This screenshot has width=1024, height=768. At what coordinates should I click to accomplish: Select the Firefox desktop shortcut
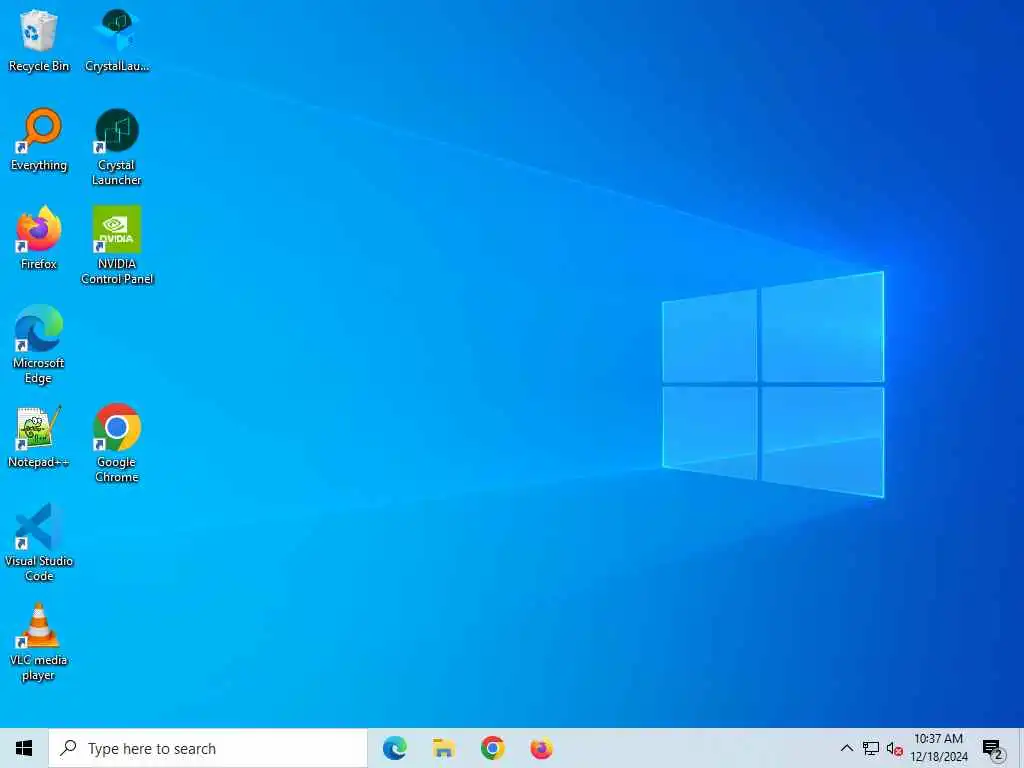39,238
